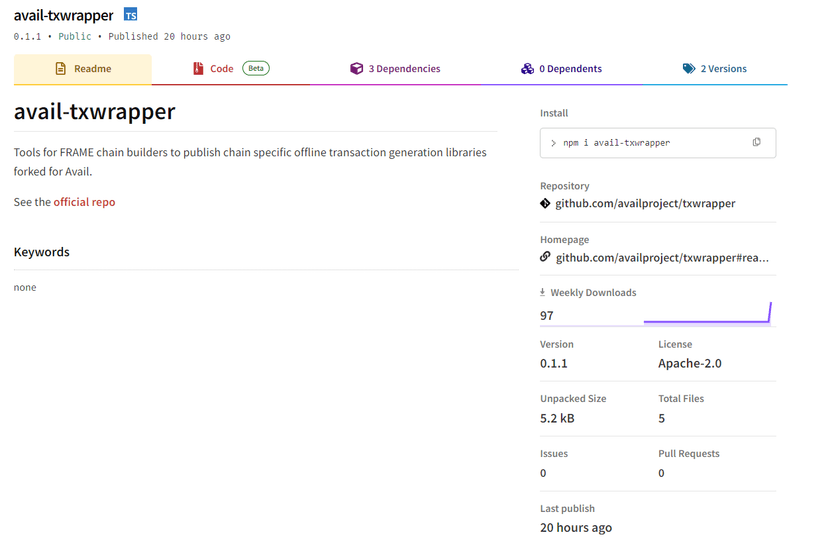Click the TypeScript TS badge icon

(130, 14)
